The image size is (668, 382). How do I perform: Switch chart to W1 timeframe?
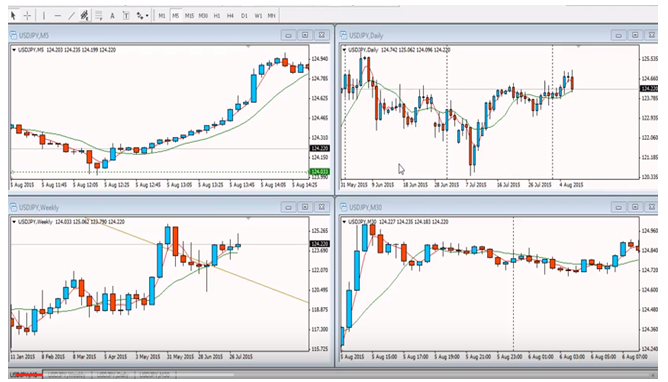click(x=258, y=16)
